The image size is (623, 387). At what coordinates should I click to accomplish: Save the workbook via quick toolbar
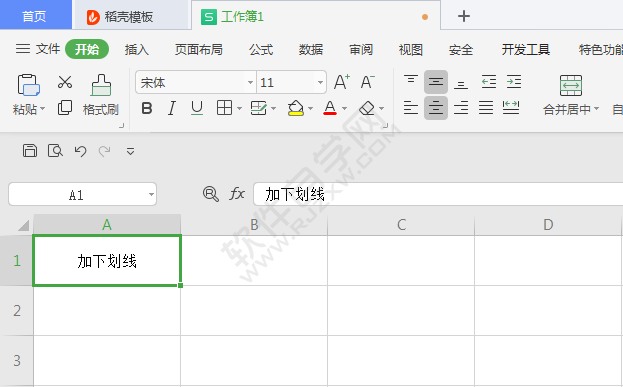[30, 151]
